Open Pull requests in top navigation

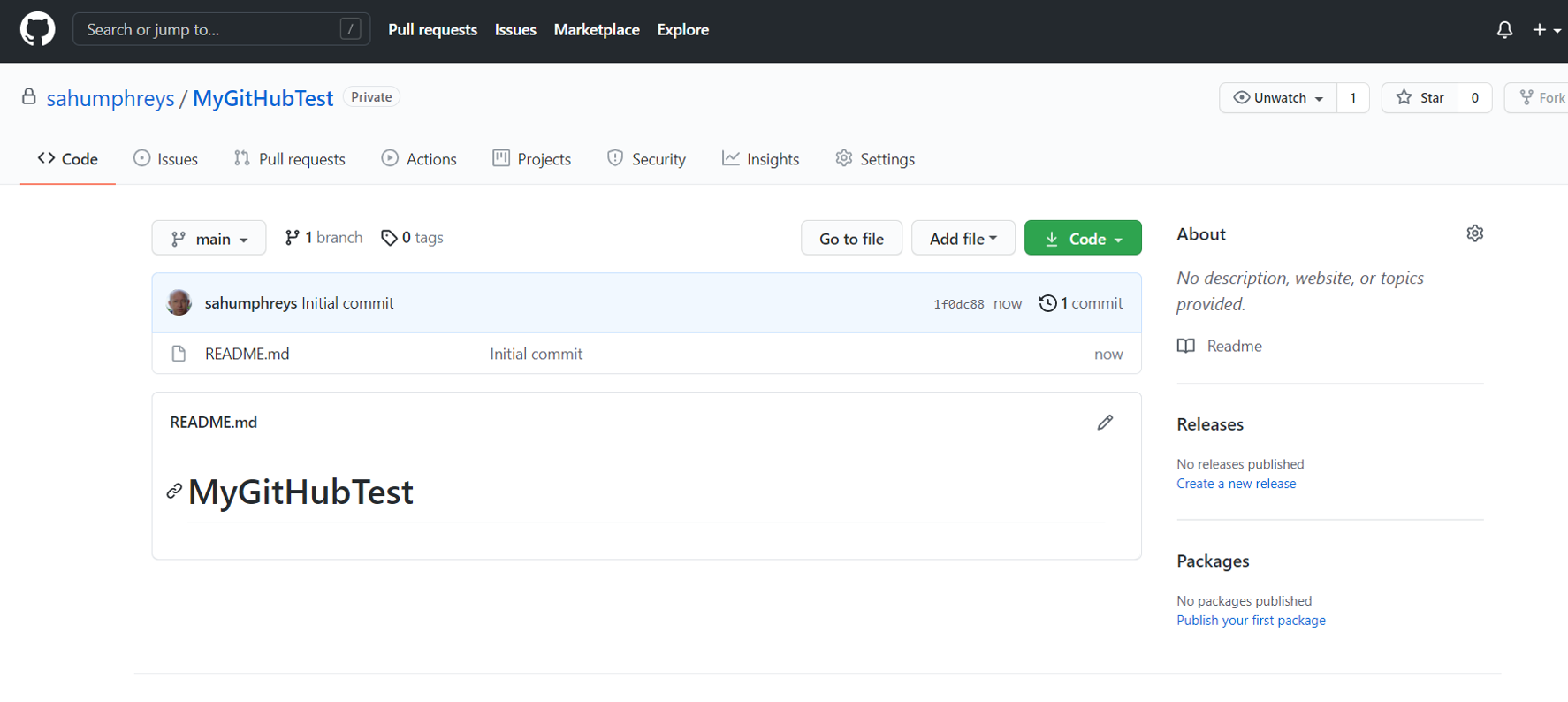point(432,29)
